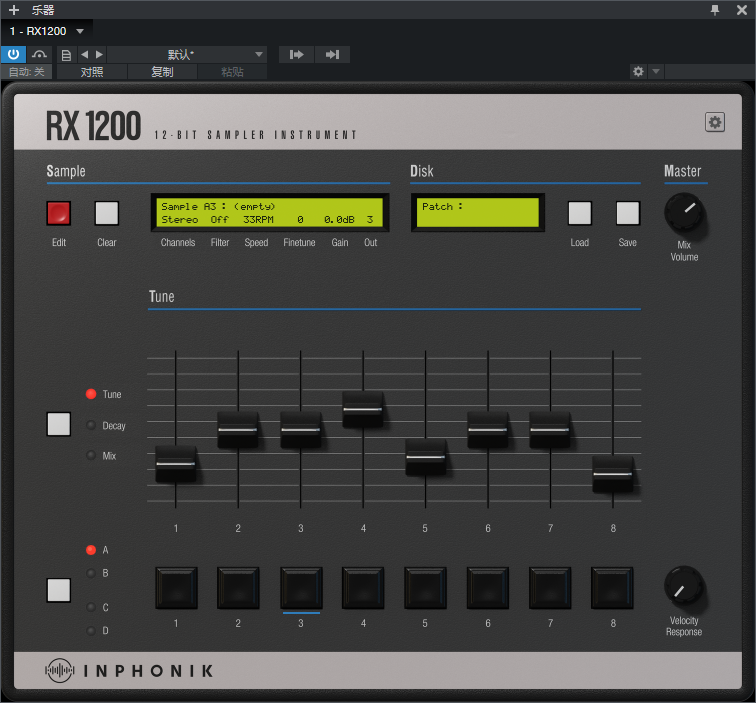Click the Inphonik waveform logo
The height and width of the screenshot is (703, 756).
click(x=60, y=670)
